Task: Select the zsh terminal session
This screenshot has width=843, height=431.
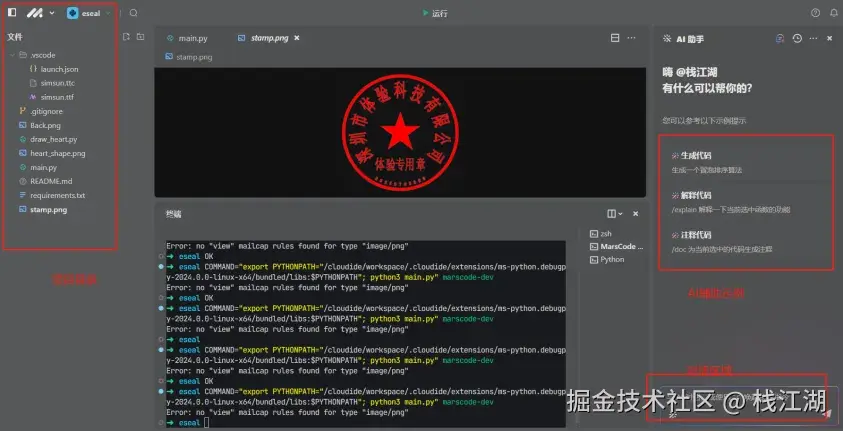Action: [x=601, y=234]
